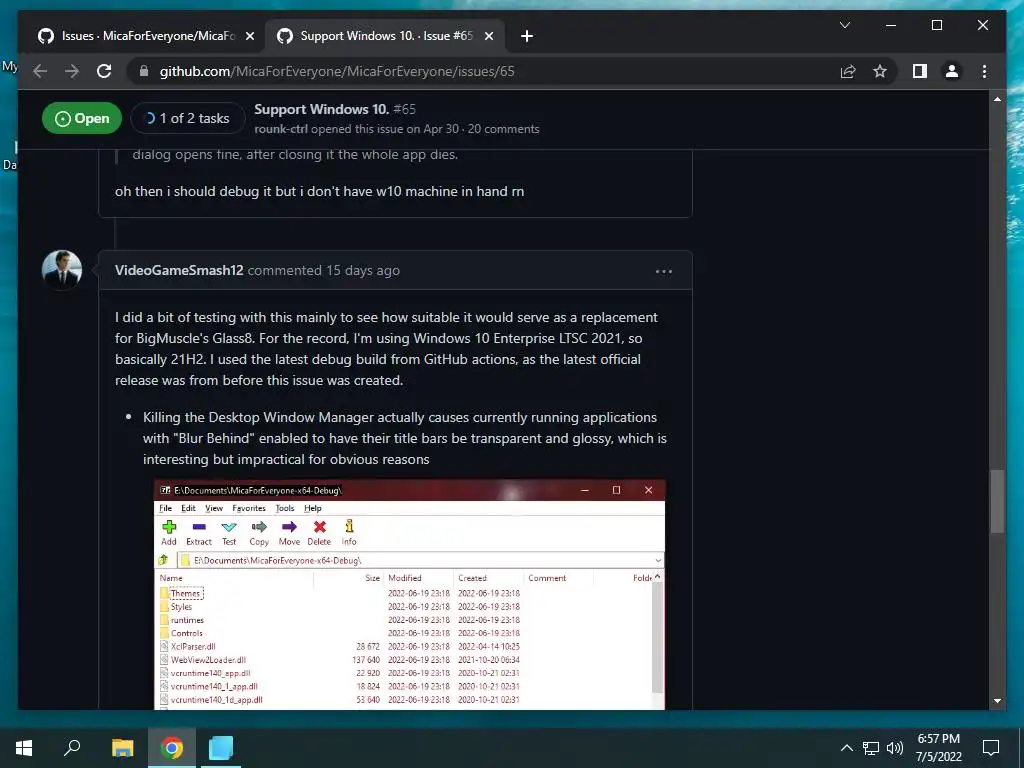This screenshot has width=1024, height=768.
Task: Open the embedded 7-Zip screenshot image
Action: [409, 594]
